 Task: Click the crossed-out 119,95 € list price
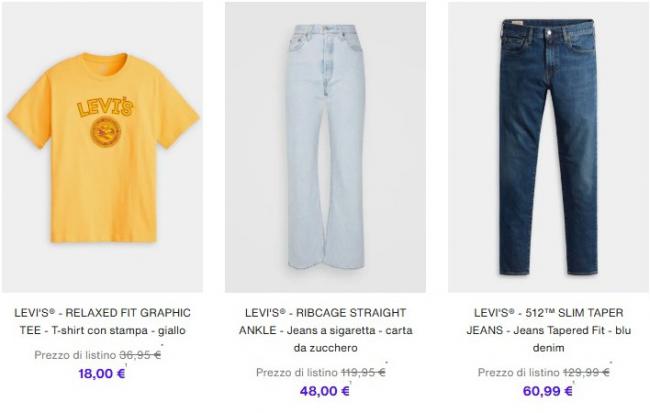(x=363, y=372)
